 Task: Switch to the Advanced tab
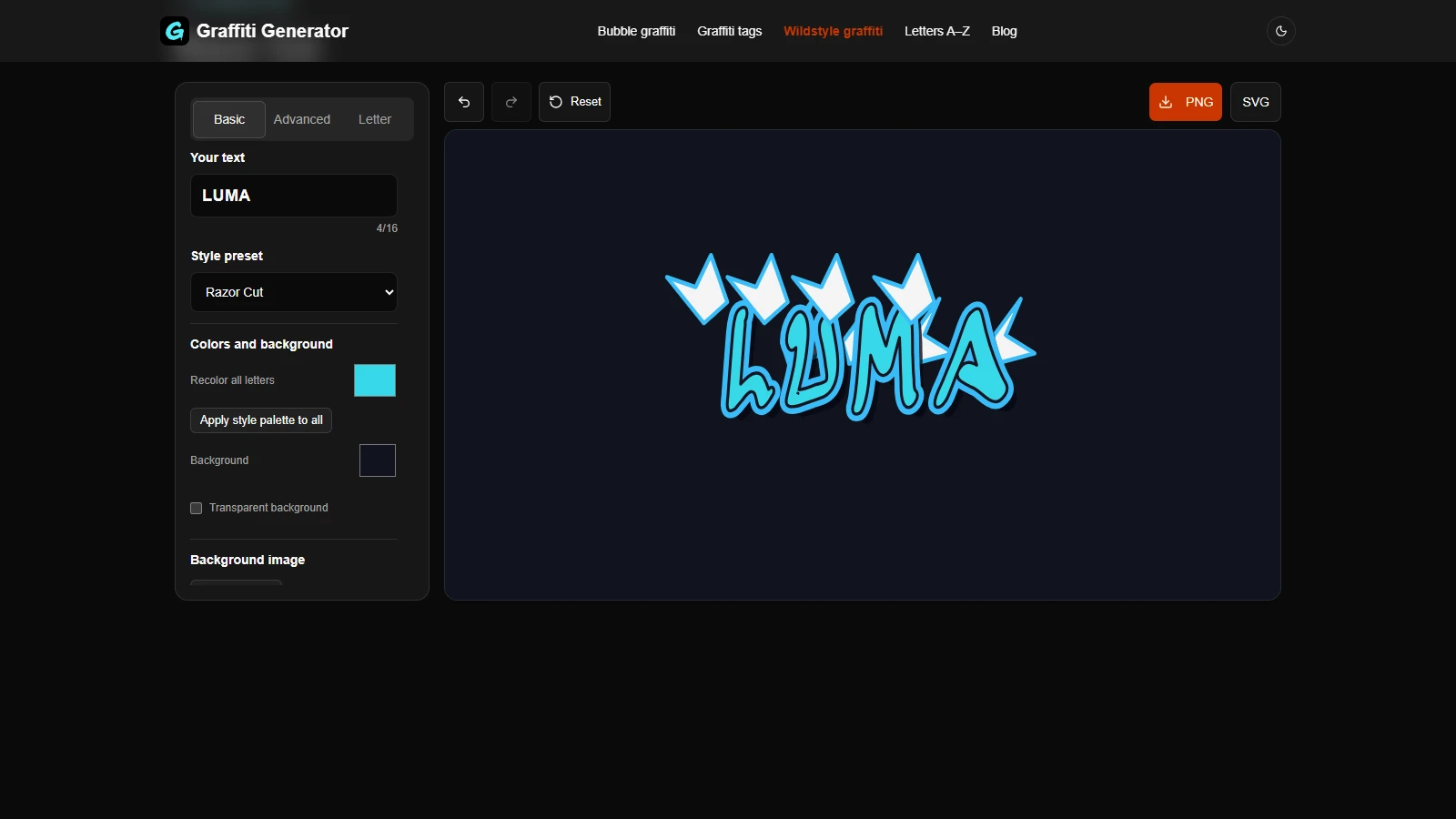(302, 119)
